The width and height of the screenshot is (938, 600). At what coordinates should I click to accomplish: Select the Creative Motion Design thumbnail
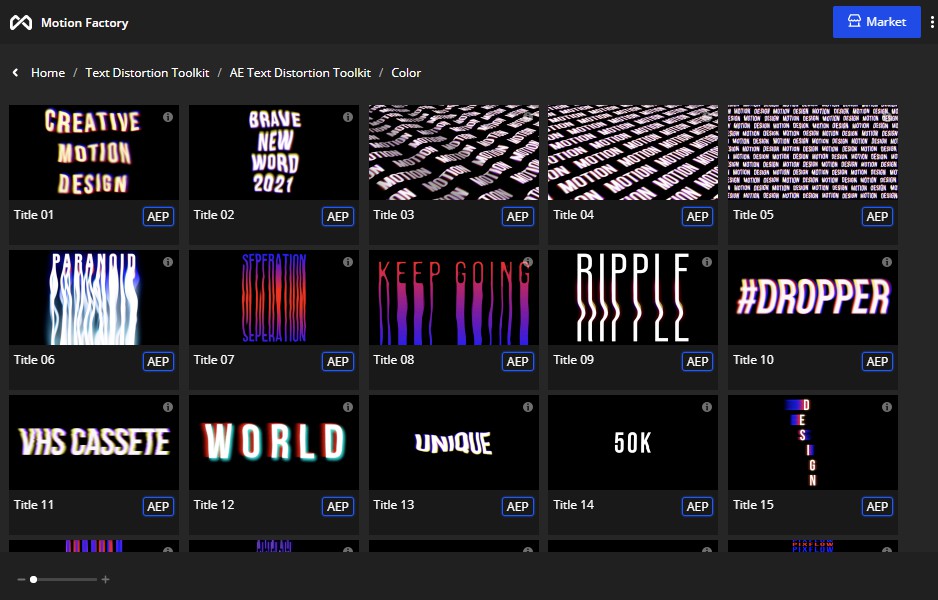94,153
